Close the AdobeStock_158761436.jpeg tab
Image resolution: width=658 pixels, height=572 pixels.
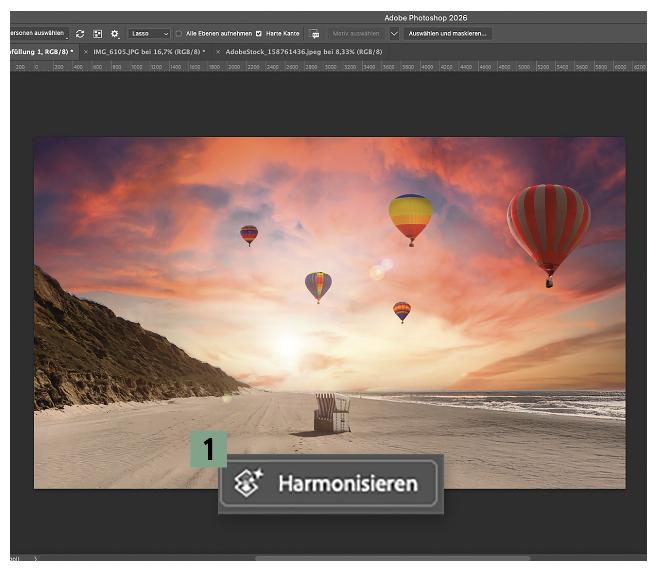click(218, 52)
